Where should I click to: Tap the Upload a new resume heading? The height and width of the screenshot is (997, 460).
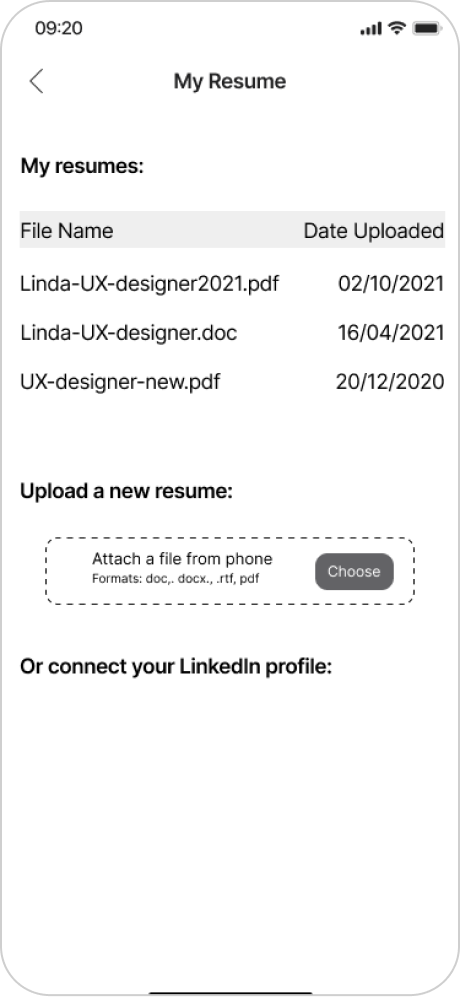click(x=127, y=492)
